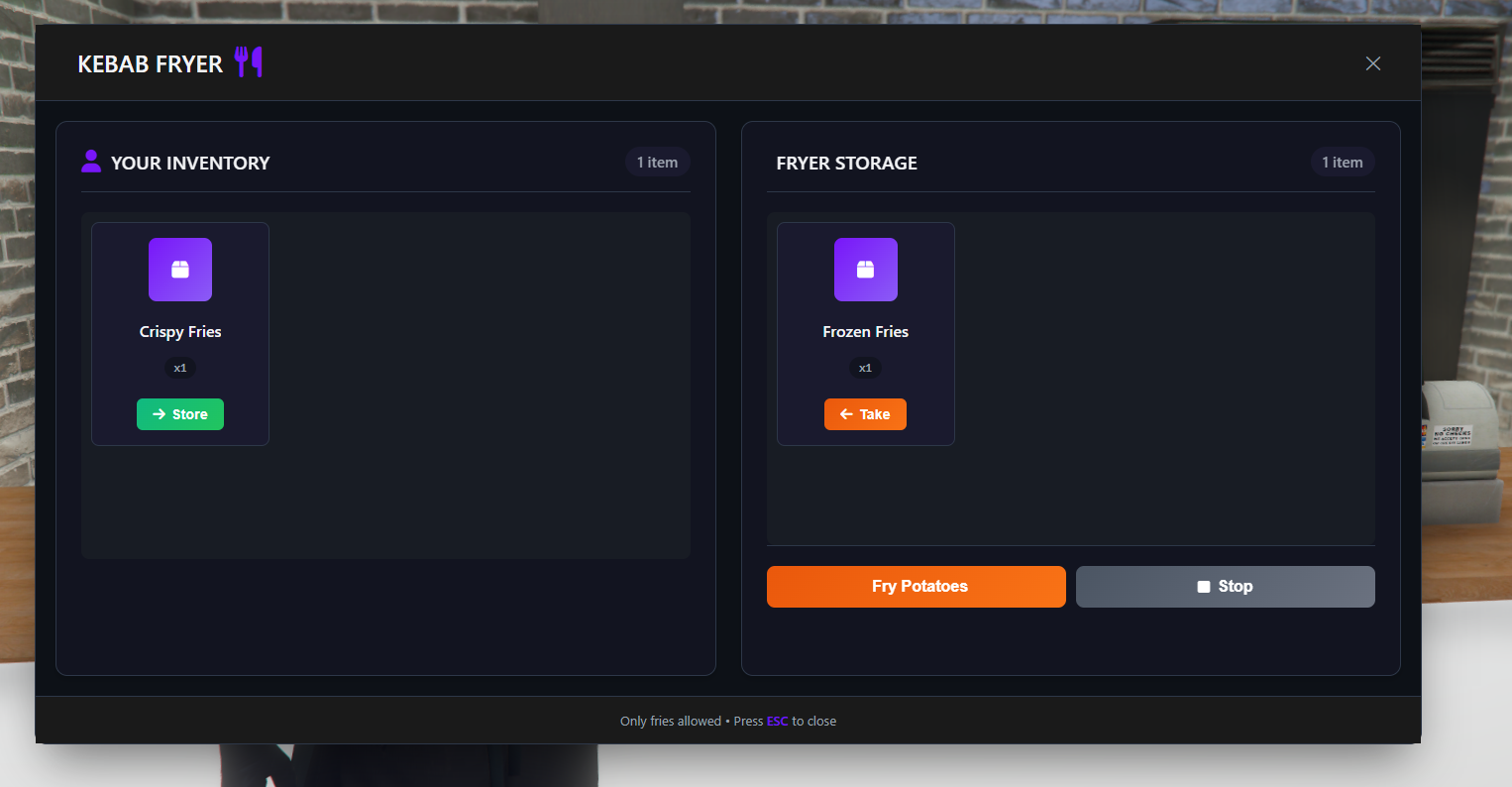1512x787 pixels.
Task: Click the Crispy Fries x1 quantity badge
Action: (180, 368)
